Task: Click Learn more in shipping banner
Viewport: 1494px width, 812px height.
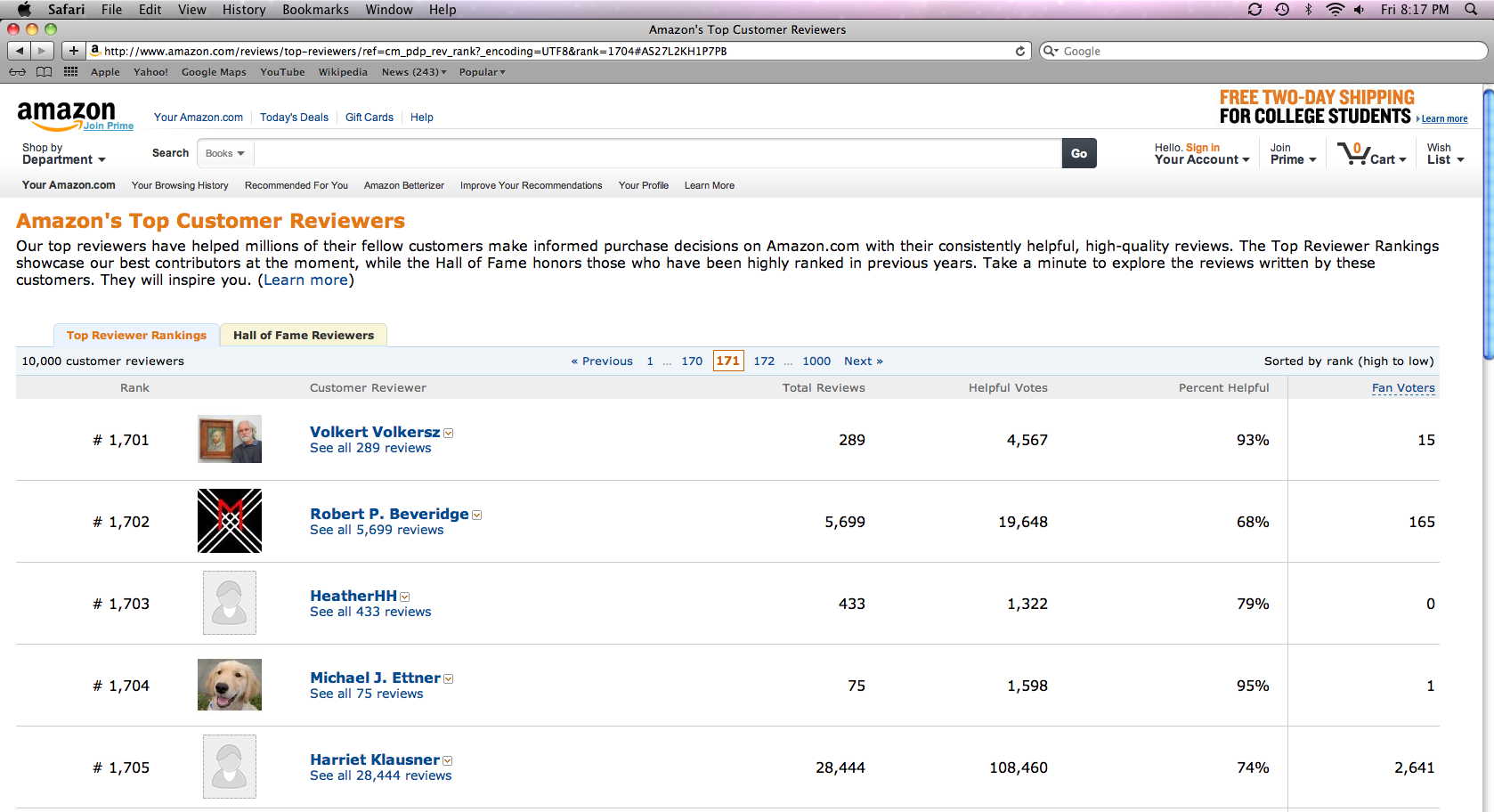Action: click(x=1444, y=118)
